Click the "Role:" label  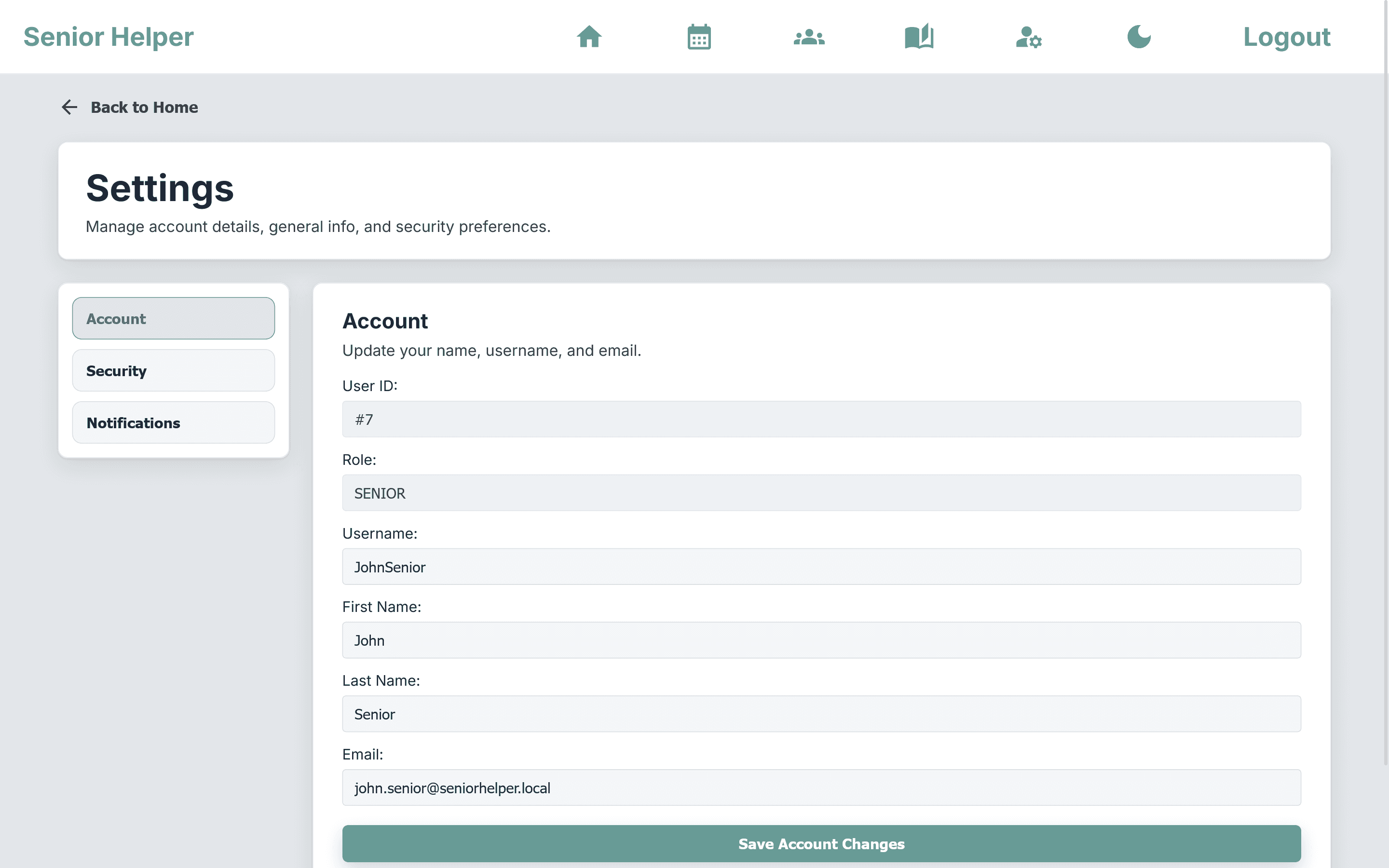[359, 460]
